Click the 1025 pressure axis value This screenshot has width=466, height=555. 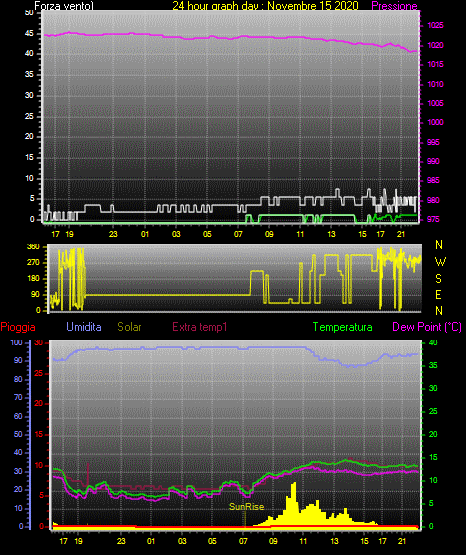[x=435, y=25]
